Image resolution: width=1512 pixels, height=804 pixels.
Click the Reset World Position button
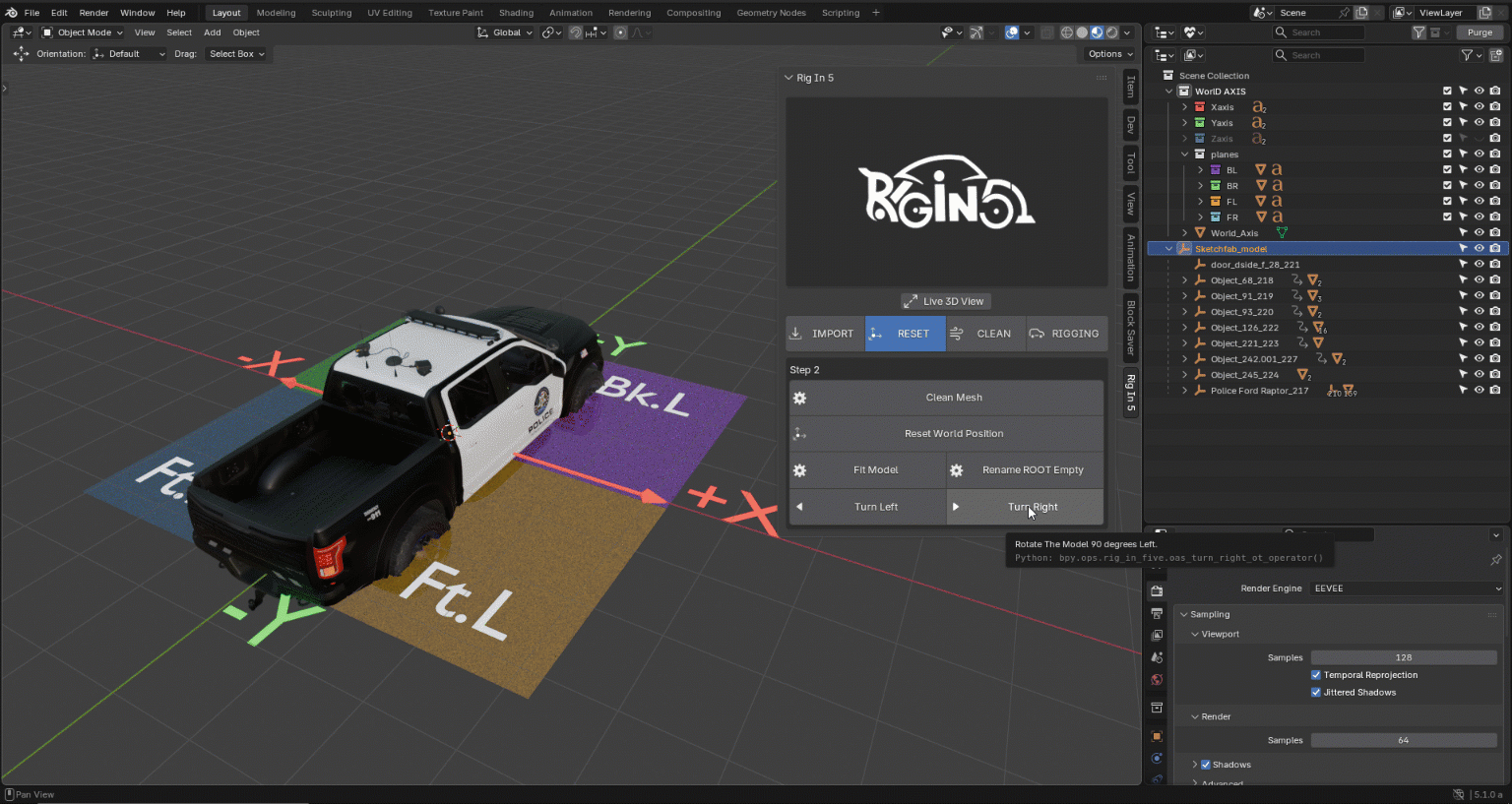(946, 434)
